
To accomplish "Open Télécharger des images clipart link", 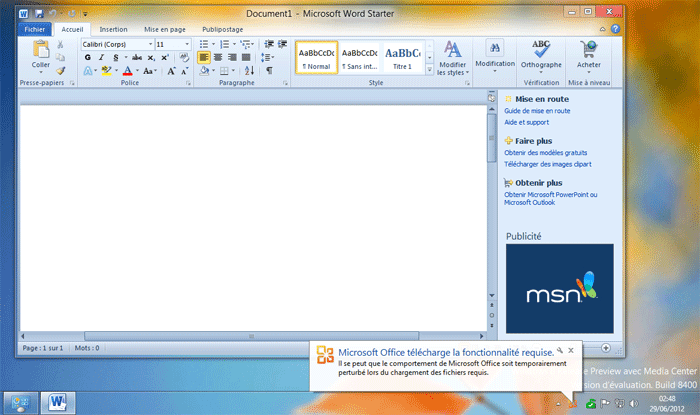I will click(x=548, y=164).
